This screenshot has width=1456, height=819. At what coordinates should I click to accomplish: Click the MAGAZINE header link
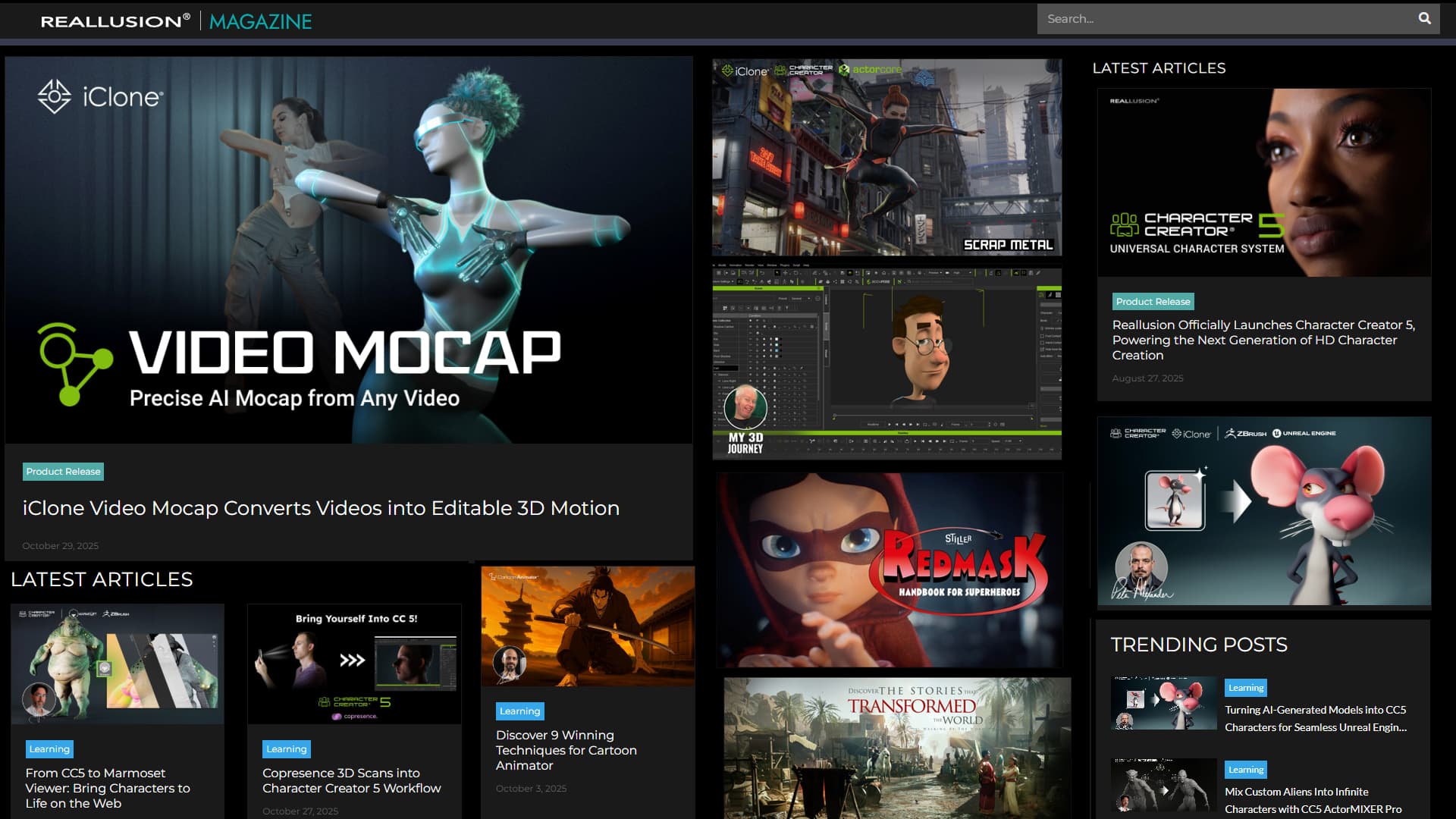[x=260, y=21]
